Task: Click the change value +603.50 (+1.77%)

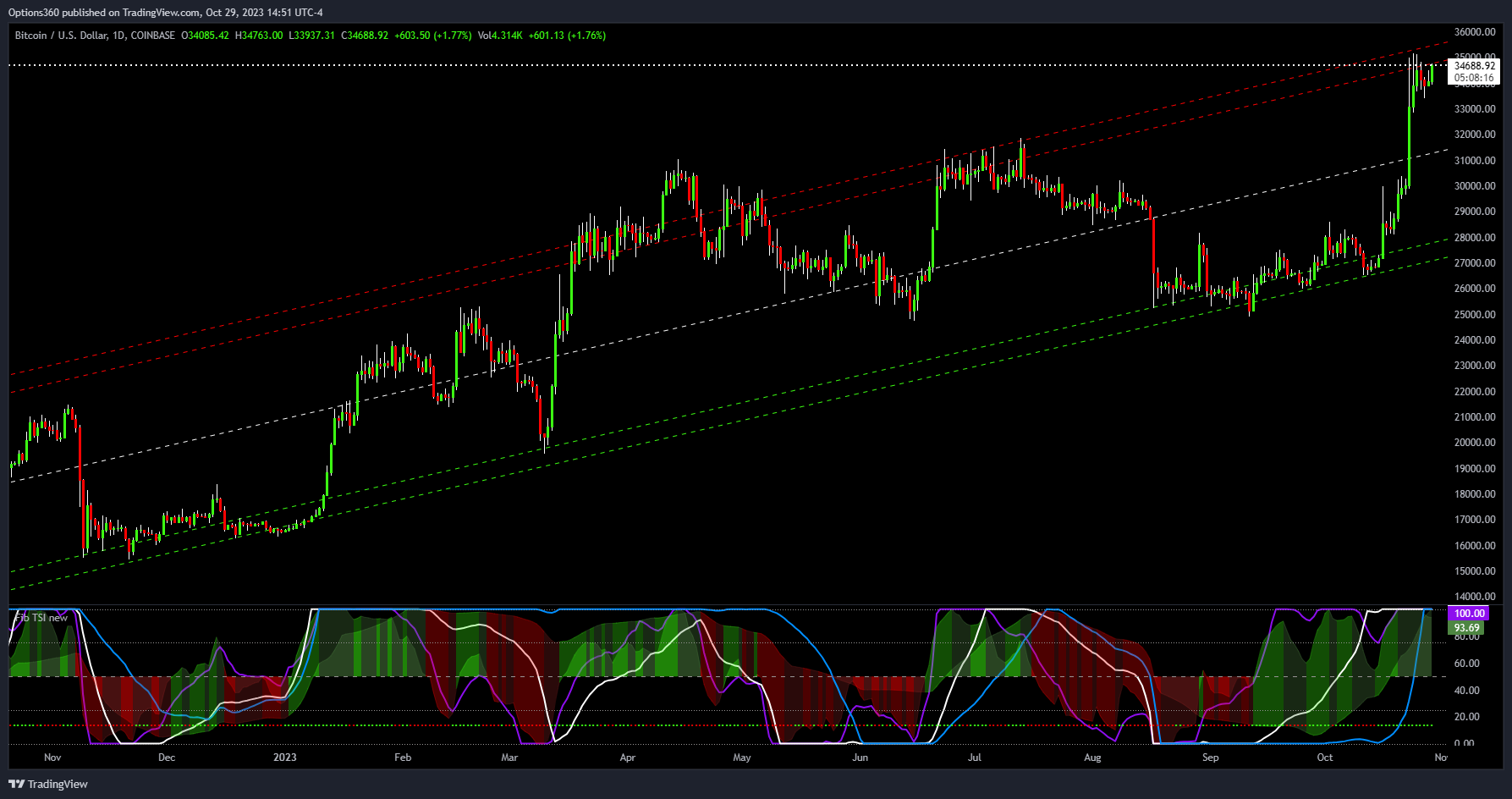Action: [433, 36]
